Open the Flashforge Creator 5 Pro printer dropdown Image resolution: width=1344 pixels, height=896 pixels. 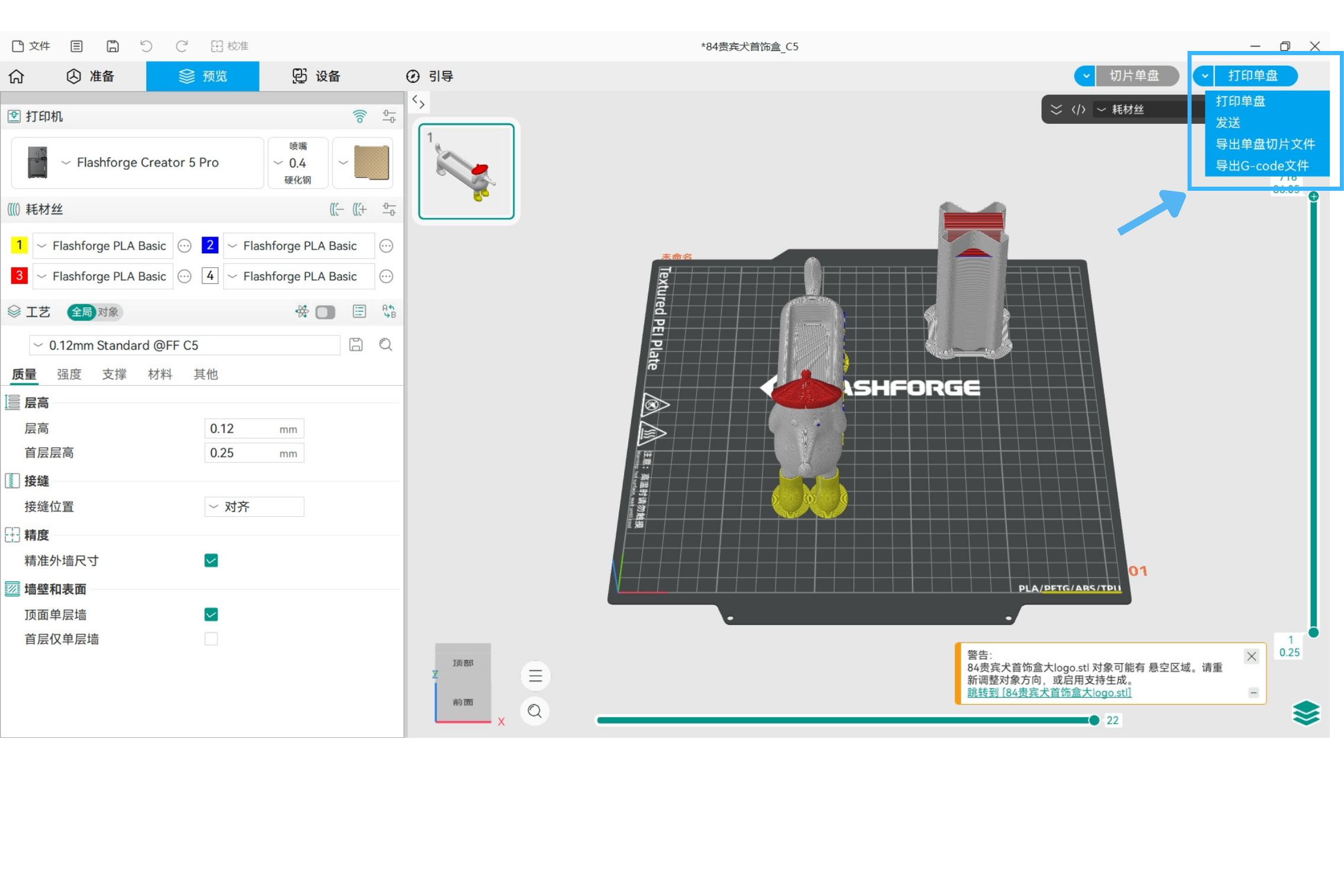click(137, 163)
